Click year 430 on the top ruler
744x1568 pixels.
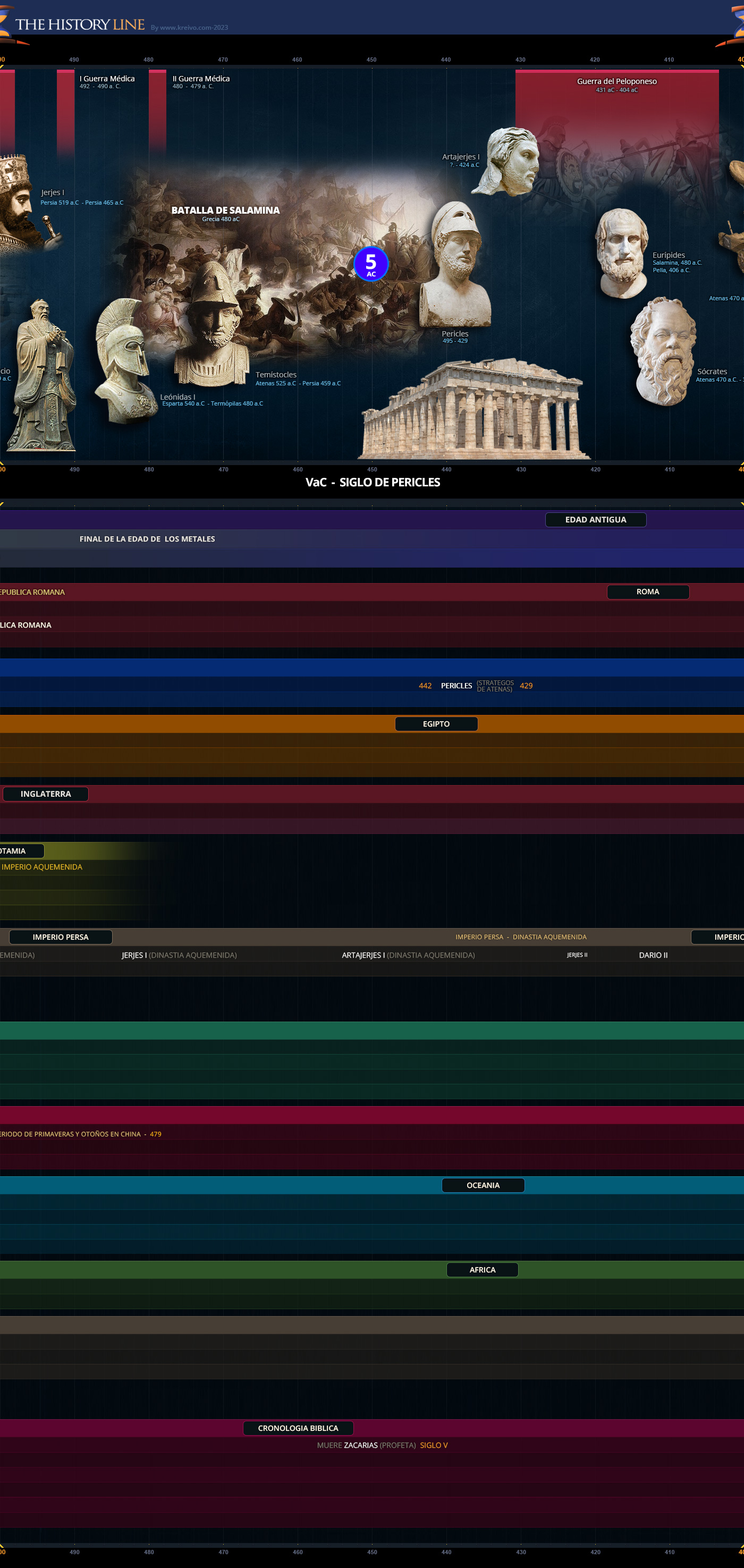tap(521, 60)
